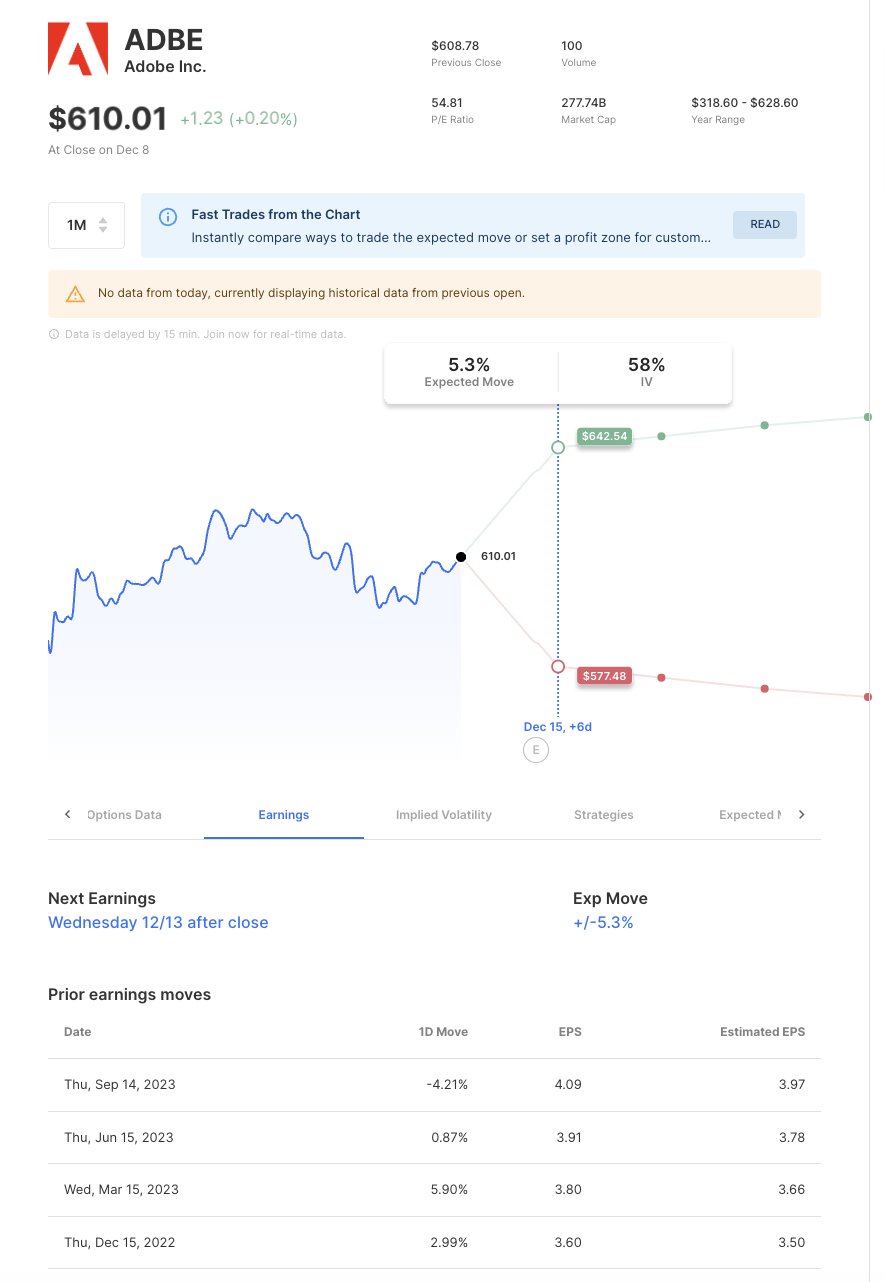
Task: Click the info icon in Fast Trades banner
Action: [169, 216]
